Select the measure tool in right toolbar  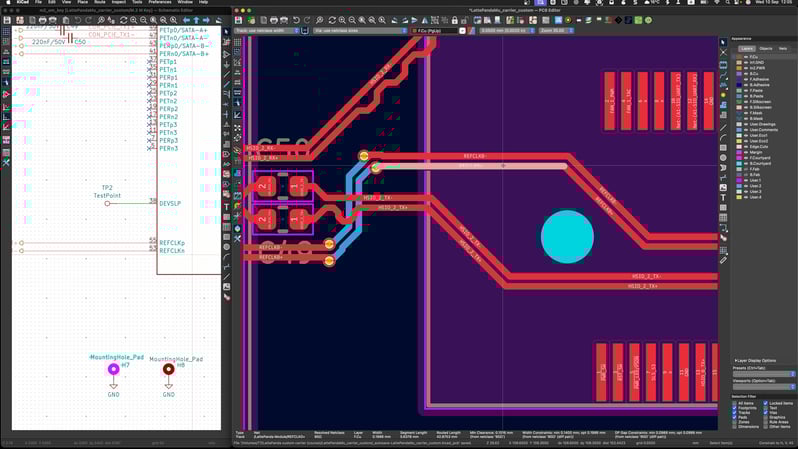[x=723, y=260]
